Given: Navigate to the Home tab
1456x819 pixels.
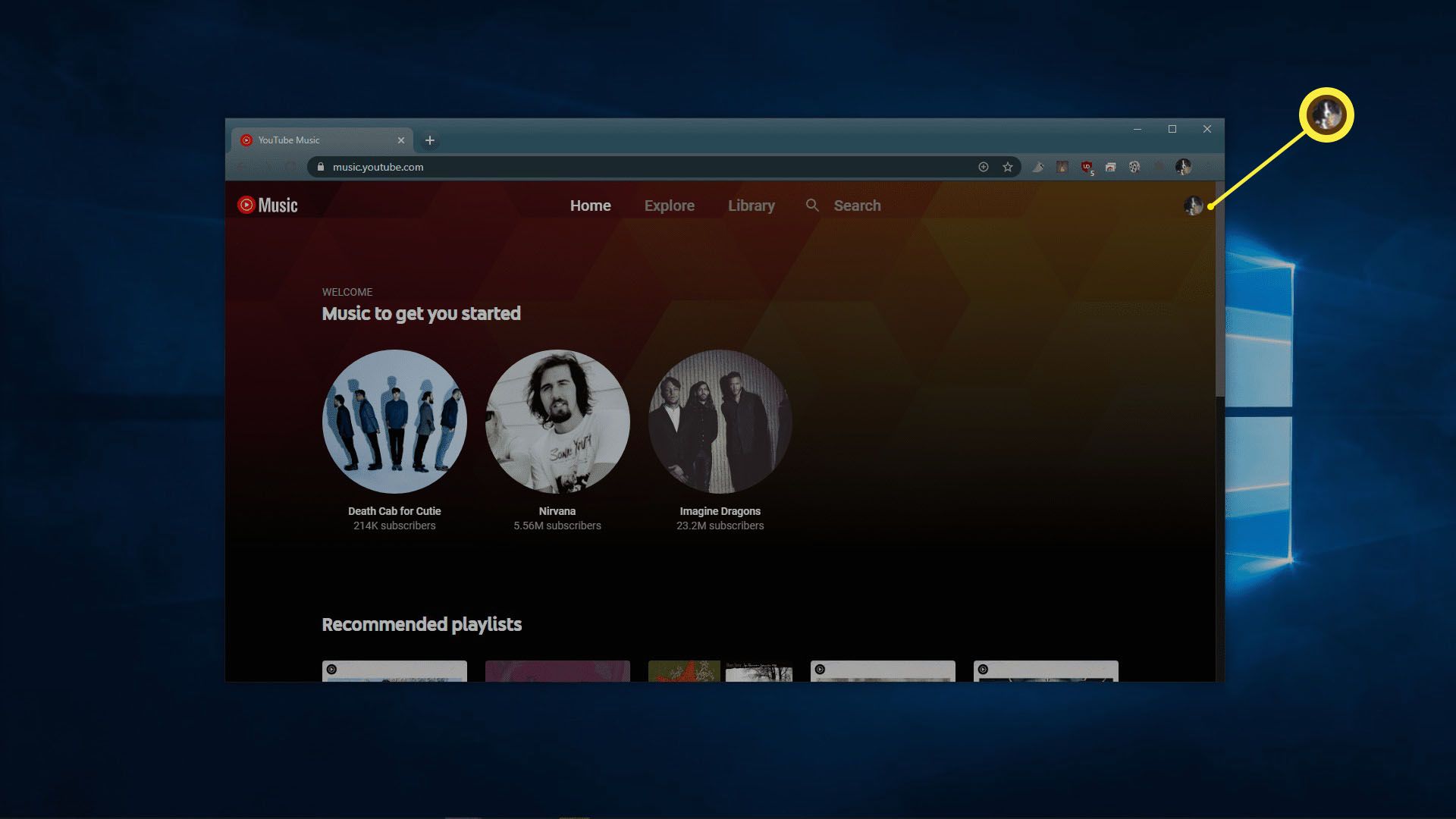Looking at the screenshot, I should pos(590,205).
